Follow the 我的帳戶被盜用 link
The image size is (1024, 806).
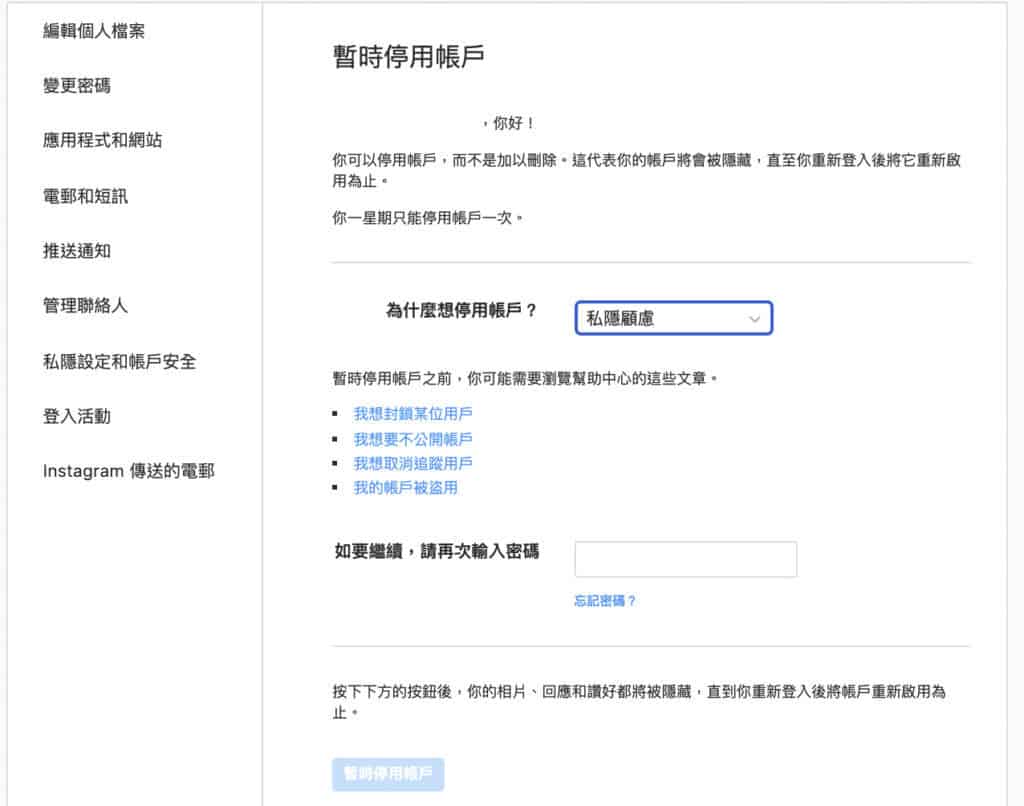tap(405, 488)
